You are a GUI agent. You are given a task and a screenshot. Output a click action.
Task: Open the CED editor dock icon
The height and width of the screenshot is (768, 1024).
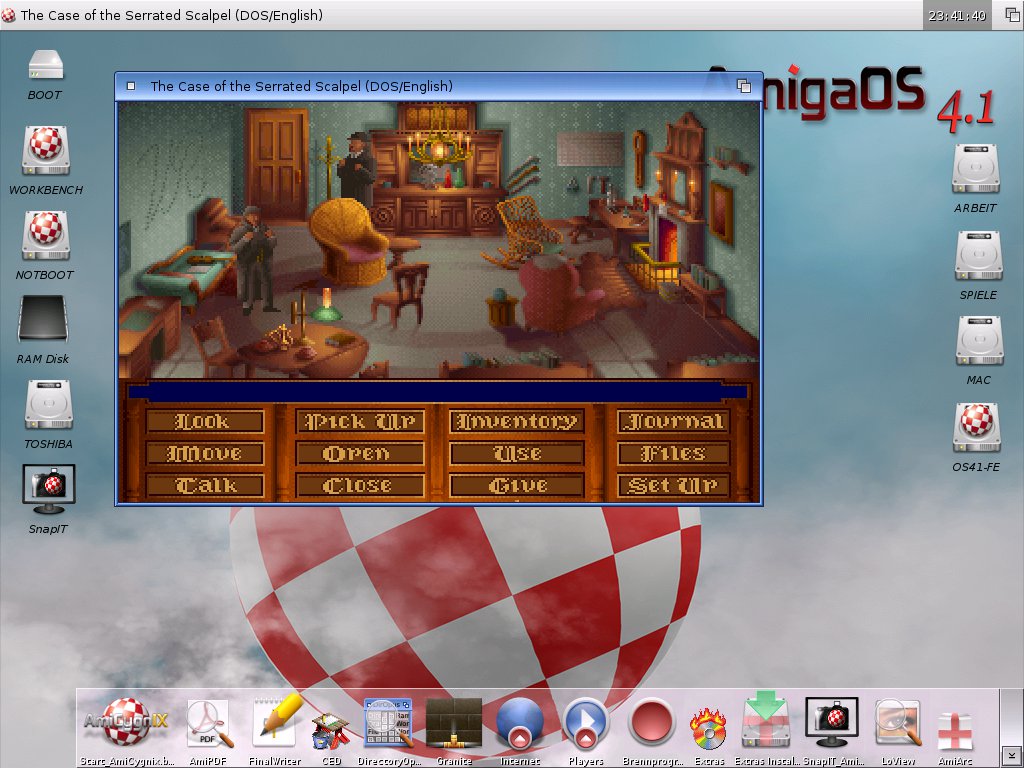(332, 731)
